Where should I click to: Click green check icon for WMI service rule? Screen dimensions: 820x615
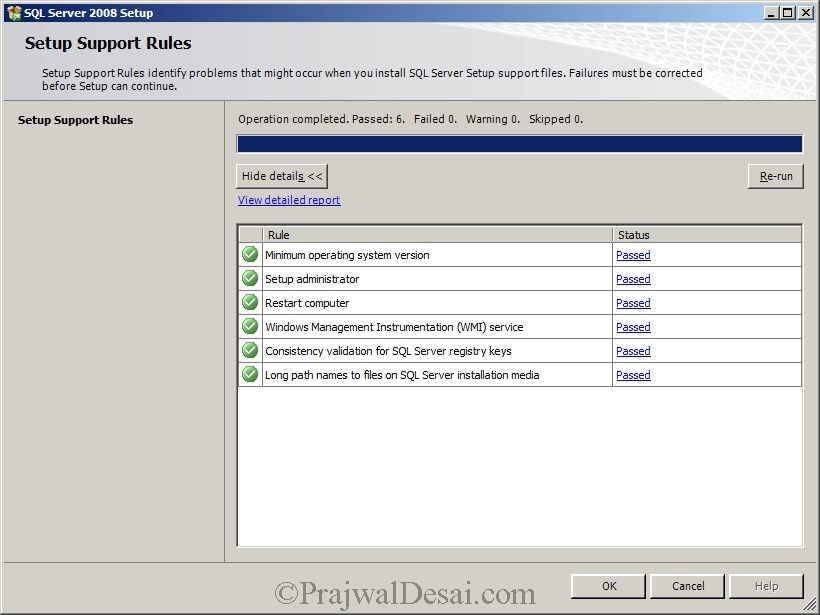(x=250, y=327)
